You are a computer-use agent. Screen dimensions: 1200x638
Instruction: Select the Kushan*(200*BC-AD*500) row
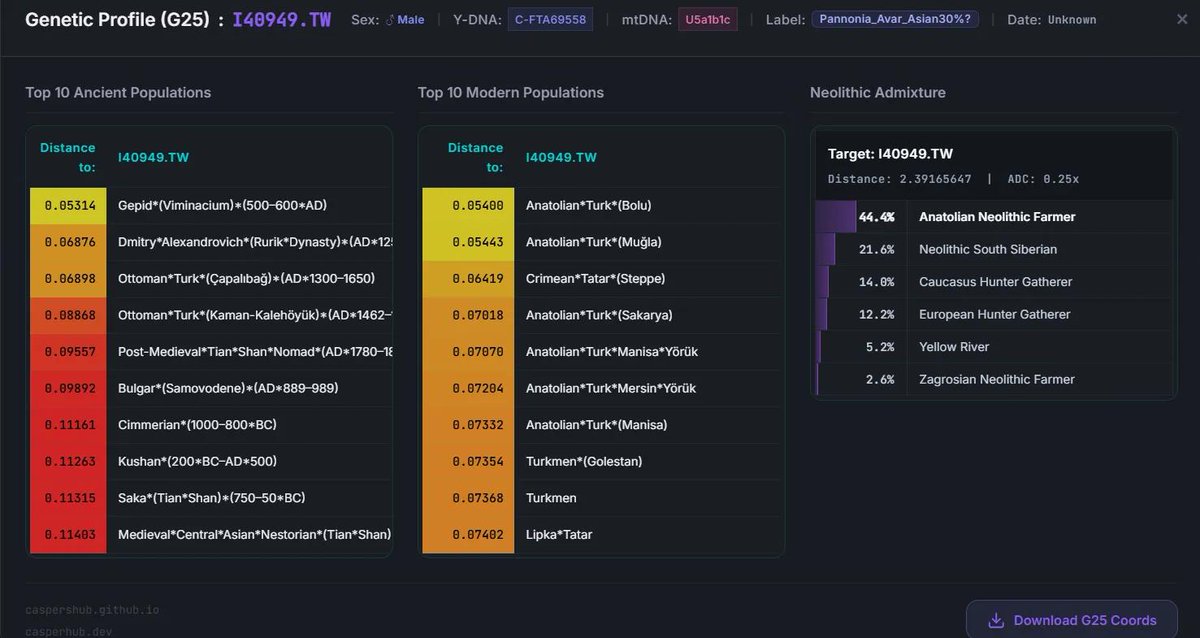coord(209,461)
